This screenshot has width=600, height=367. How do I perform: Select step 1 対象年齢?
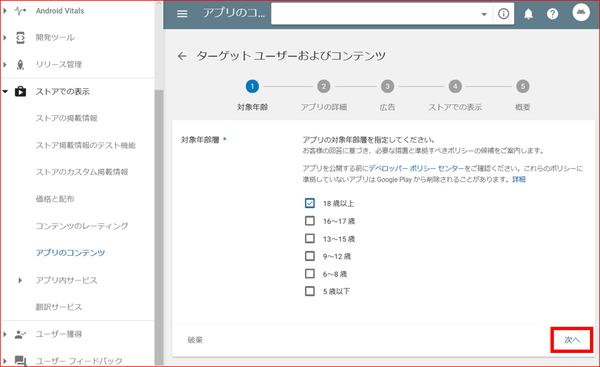click(x=252, y=86)
